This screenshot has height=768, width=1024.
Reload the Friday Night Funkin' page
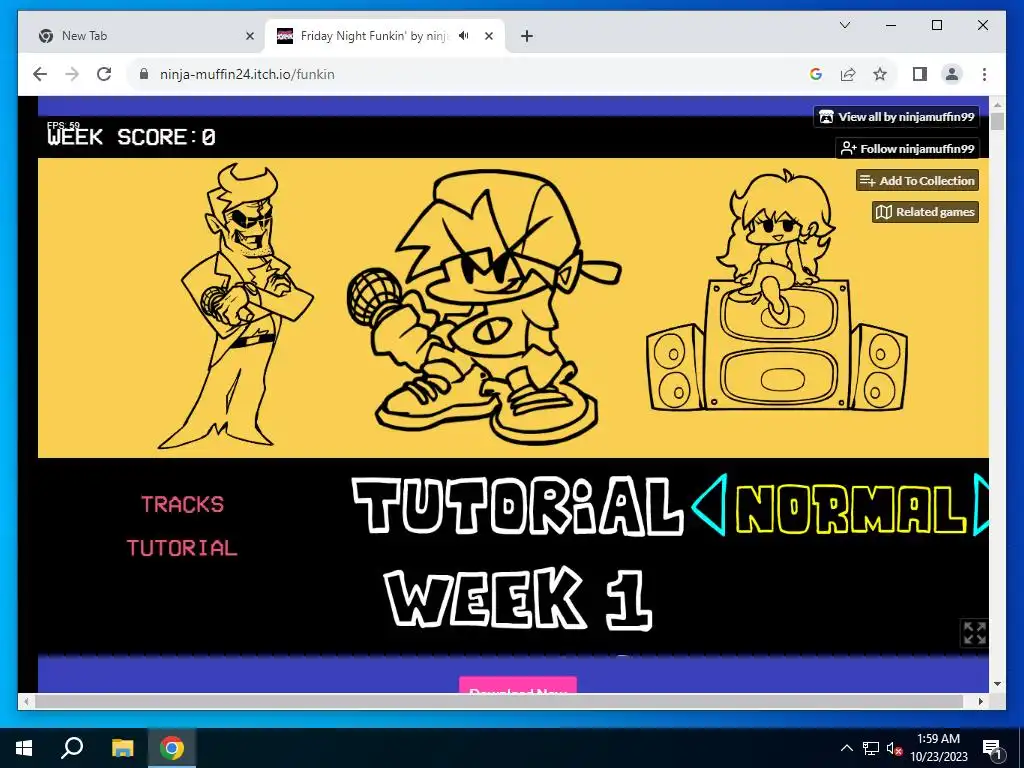tap(104, 74)
